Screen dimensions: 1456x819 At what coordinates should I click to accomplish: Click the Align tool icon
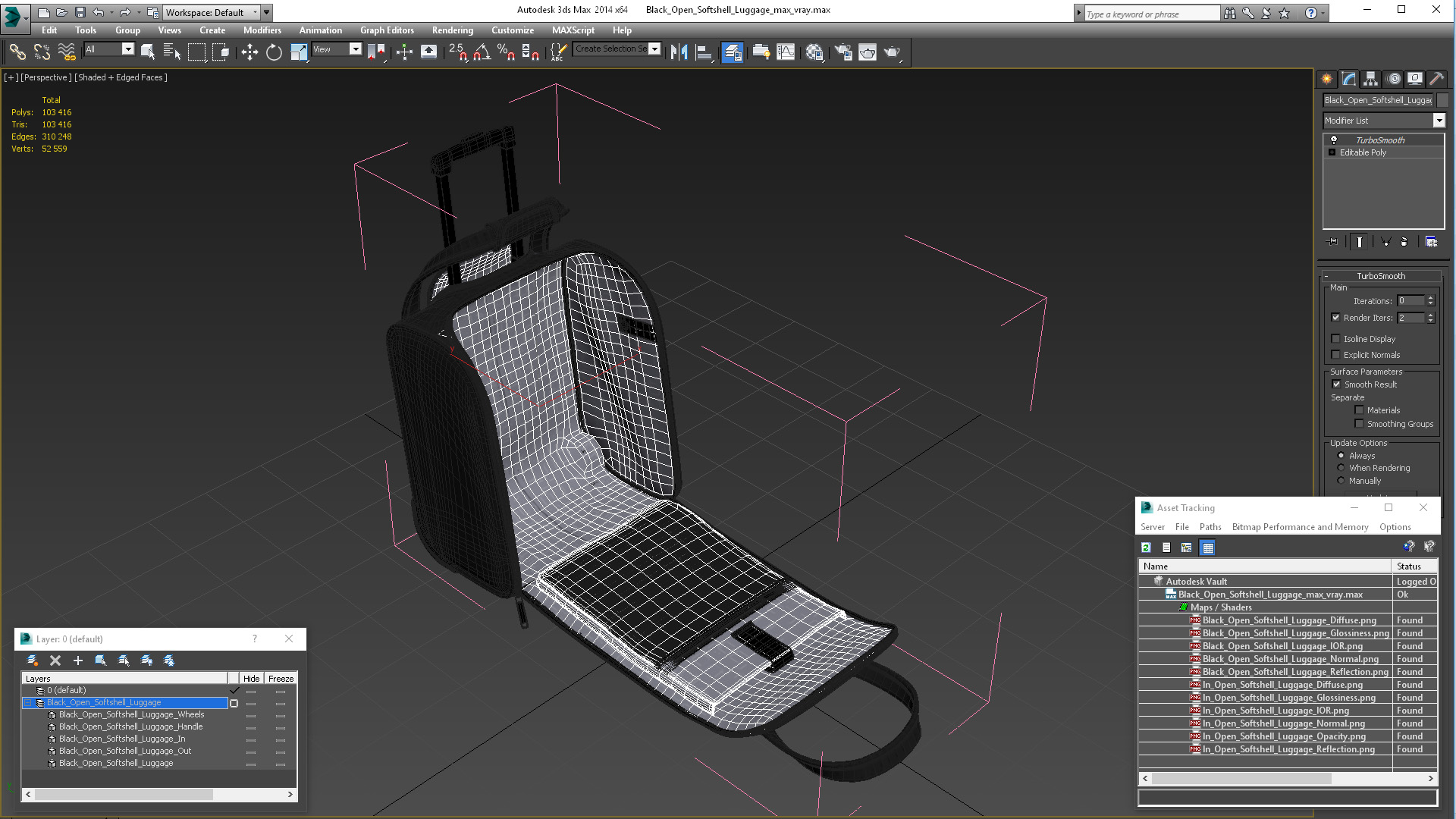(704, 52)
